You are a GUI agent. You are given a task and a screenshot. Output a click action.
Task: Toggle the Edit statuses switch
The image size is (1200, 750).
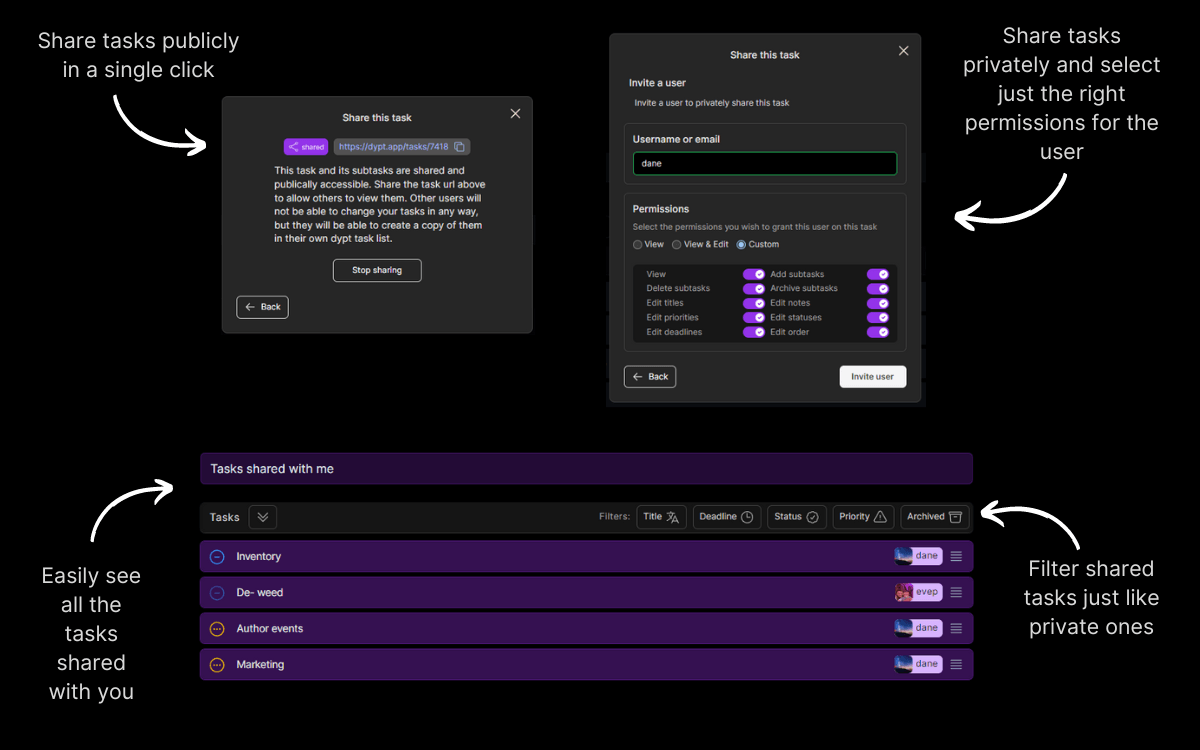point(878,318)
